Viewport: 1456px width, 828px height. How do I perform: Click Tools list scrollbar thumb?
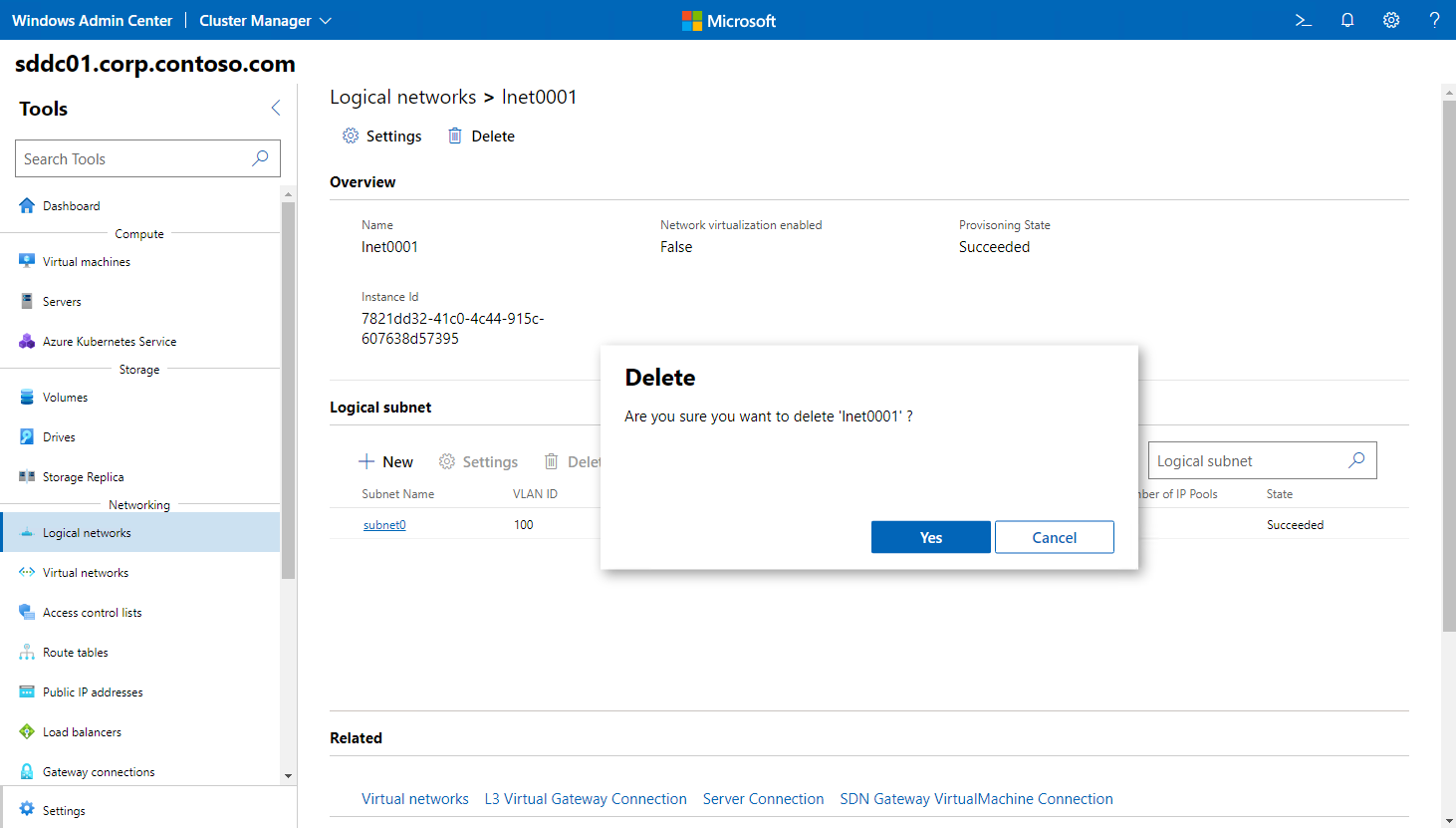coord(289,390)
